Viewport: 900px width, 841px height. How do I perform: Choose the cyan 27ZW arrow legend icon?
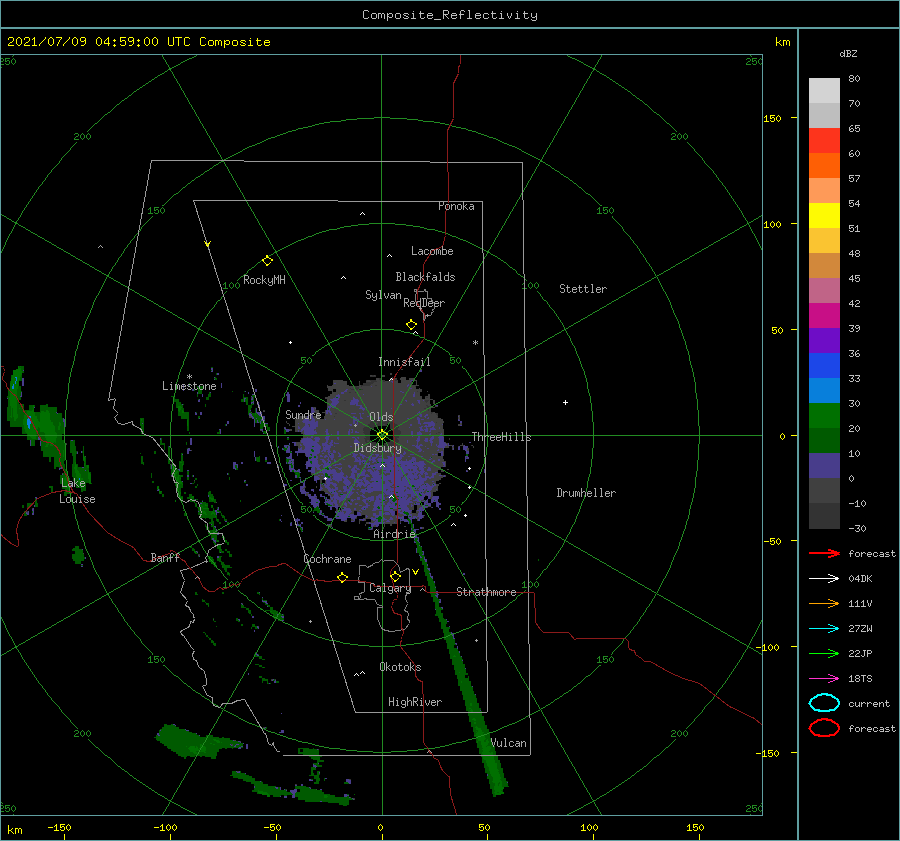824,629
